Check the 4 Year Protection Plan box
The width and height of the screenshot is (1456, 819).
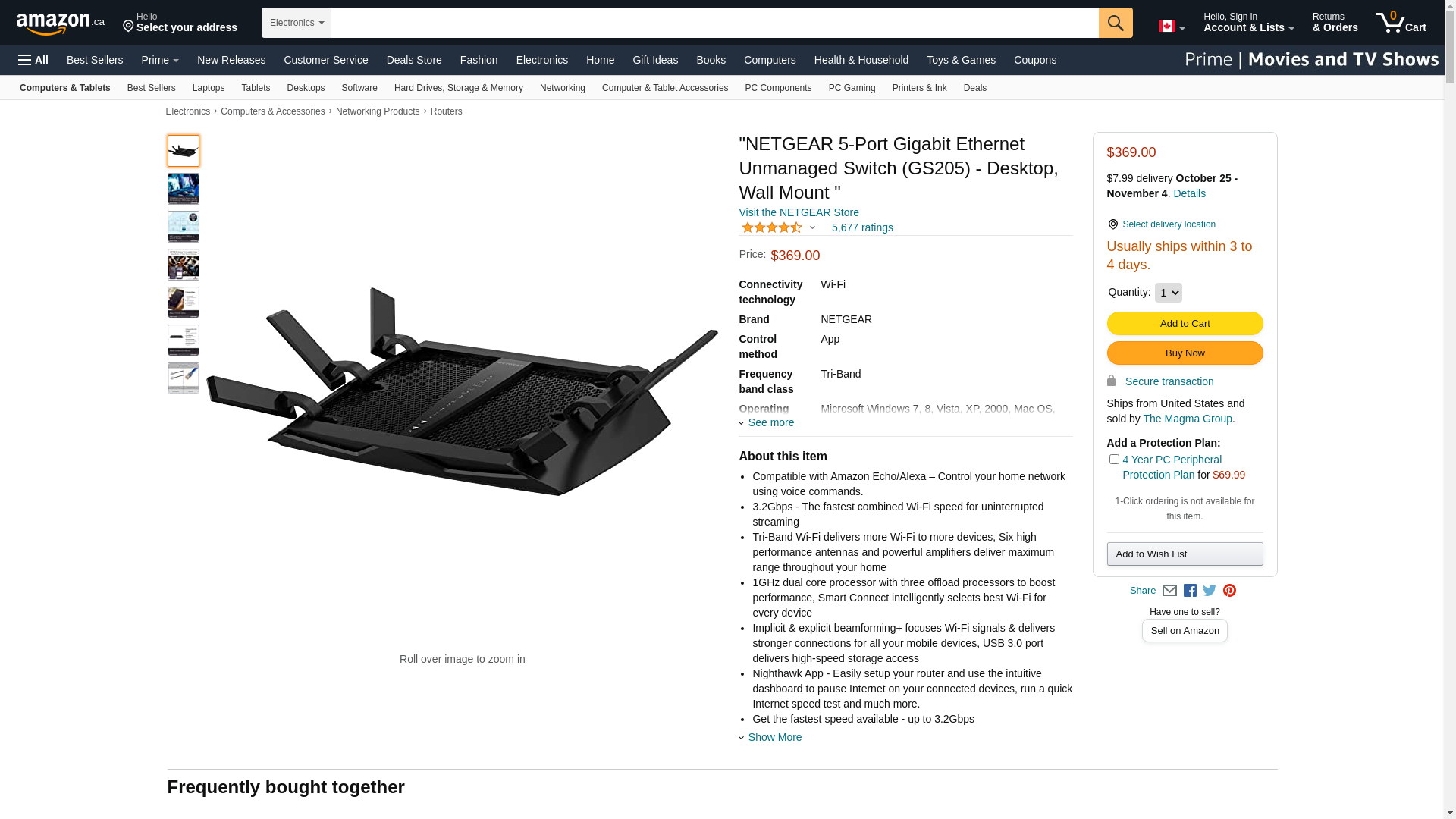point(1114,460)
